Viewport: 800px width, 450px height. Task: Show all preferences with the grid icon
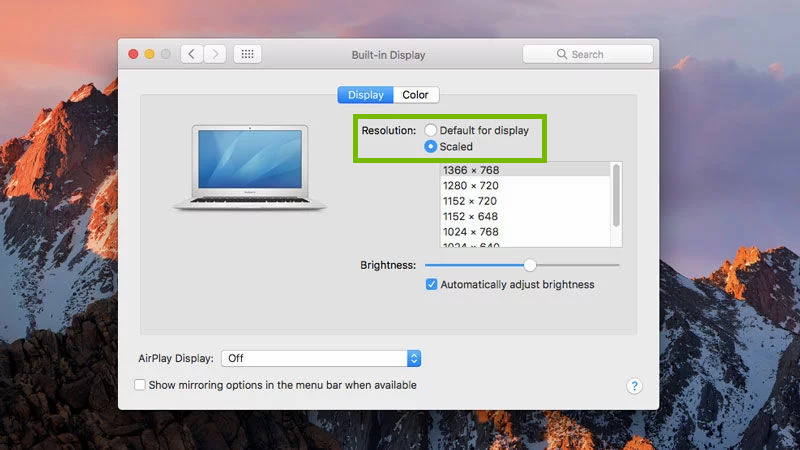pos(247,54)
